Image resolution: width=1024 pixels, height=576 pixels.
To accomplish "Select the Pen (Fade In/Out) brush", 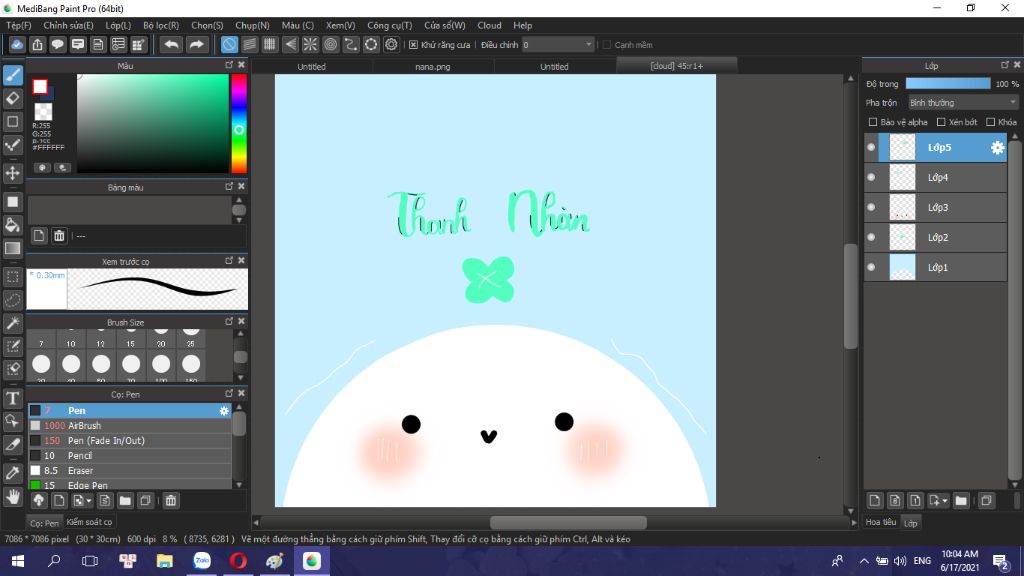I will (x=129, y=441).
